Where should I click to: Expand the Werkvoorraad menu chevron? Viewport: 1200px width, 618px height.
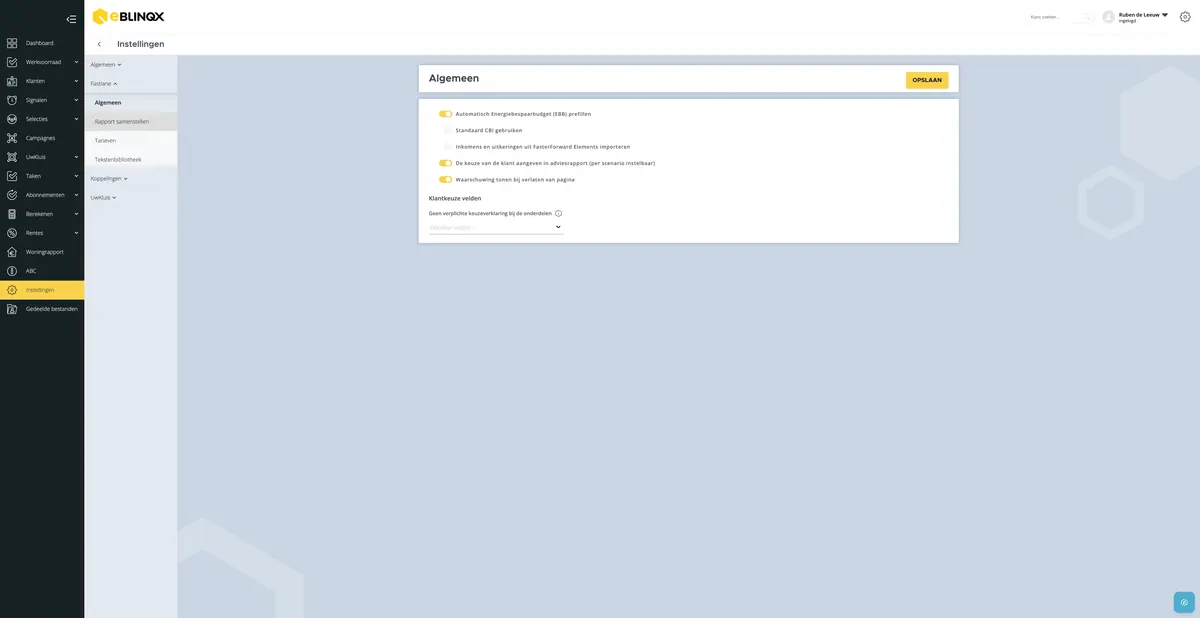[x=76, y=62]
